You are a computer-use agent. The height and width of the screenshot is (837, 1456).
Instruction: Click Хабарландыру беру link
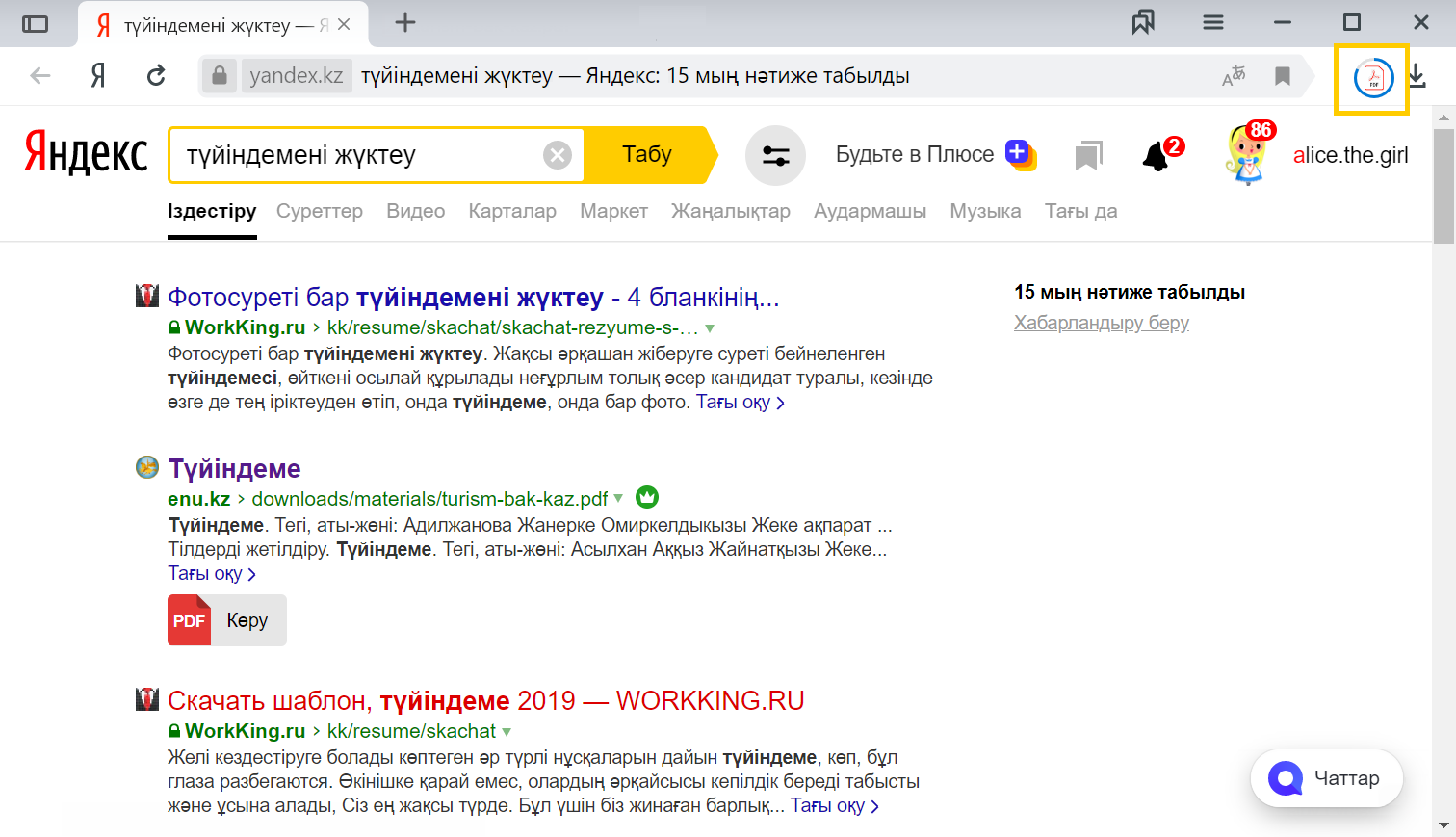1102,323
